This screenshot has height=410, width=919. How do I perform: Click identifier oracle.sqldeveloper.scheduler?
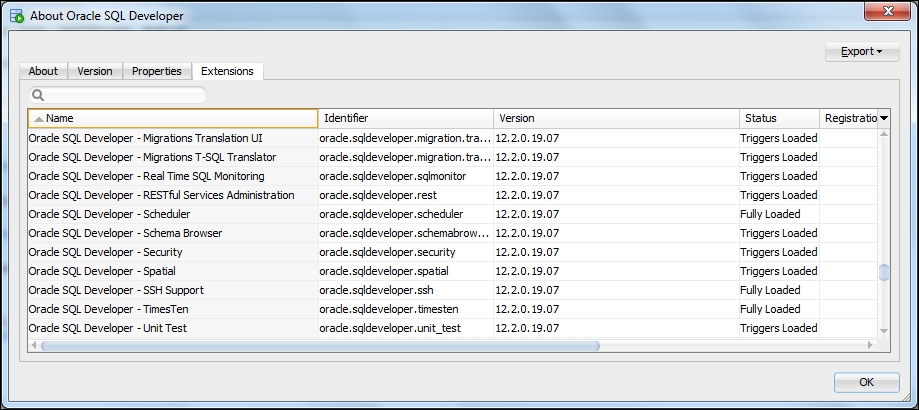(392, 214)
